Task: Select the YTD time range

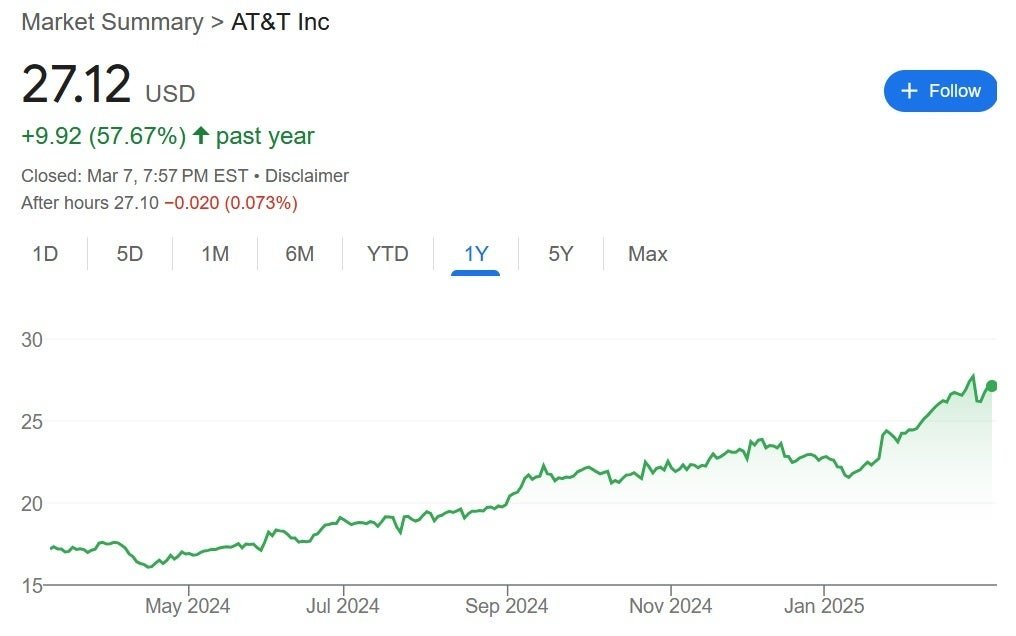Action: point(386,254)
